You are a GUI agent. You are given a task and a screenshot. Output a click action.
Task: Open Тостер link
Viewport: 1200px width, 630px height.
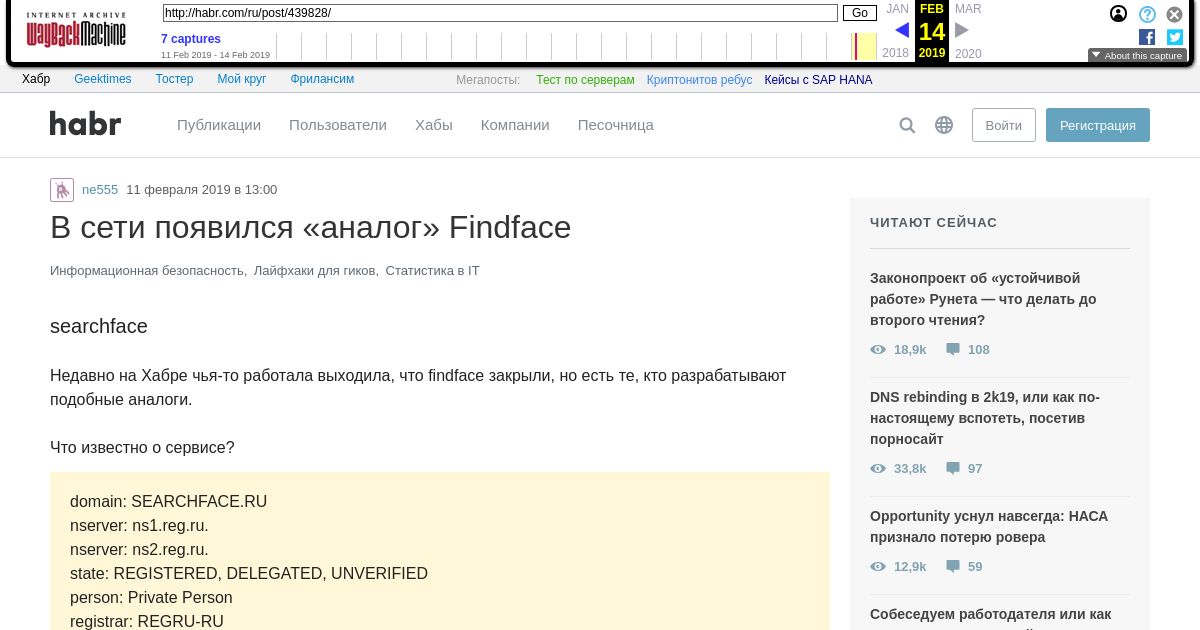coord(175,79)
